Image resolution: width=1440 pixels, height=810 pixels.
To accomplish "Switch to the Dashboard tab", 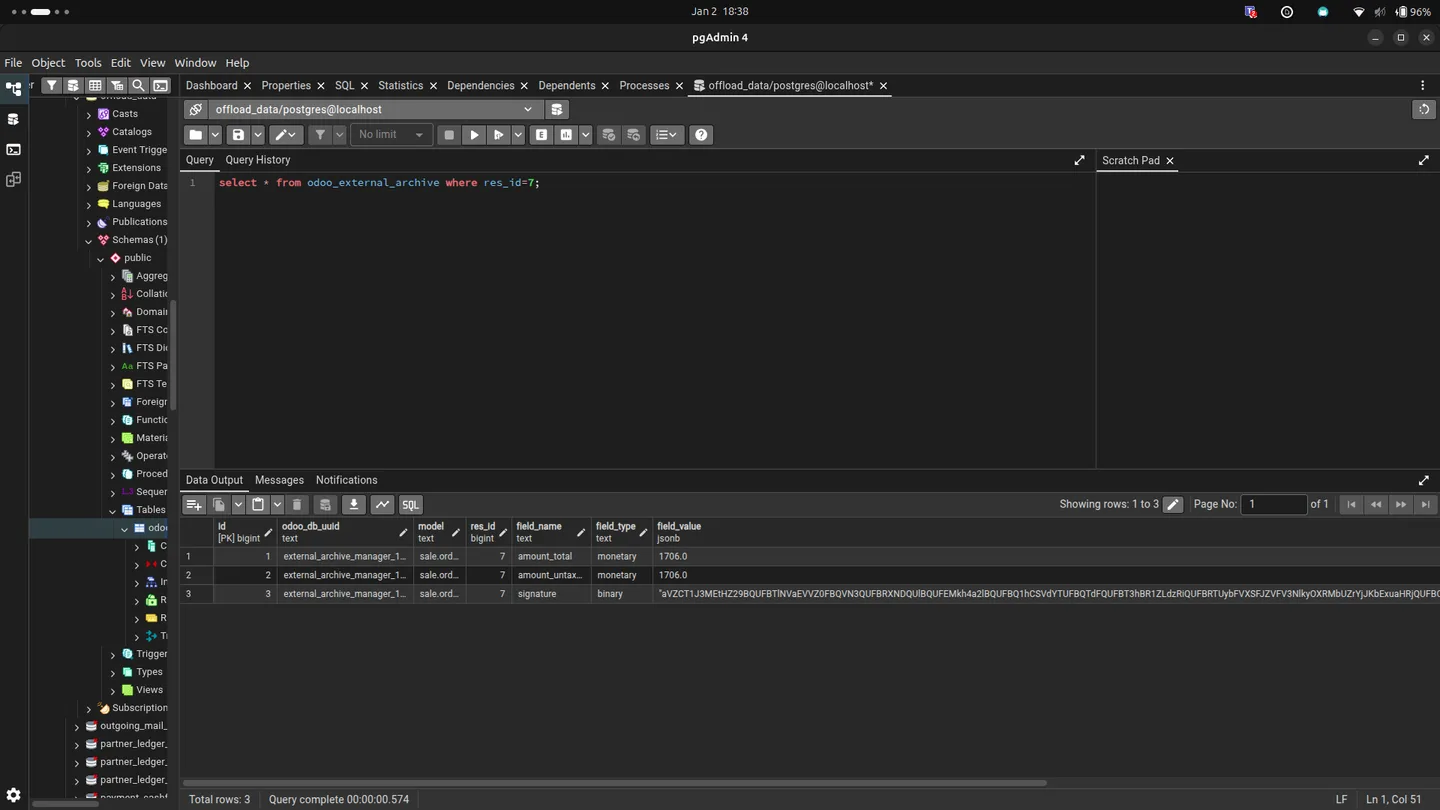I will 211,86.
